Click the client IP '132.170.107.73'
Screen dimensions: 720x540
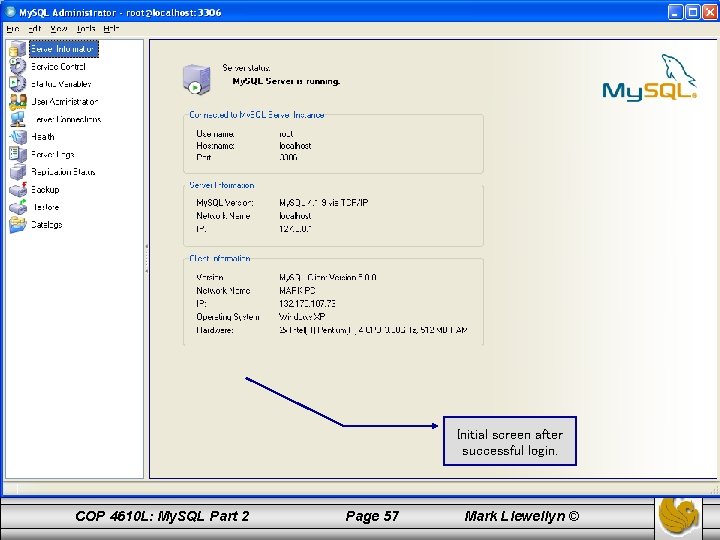pos(307,304)
